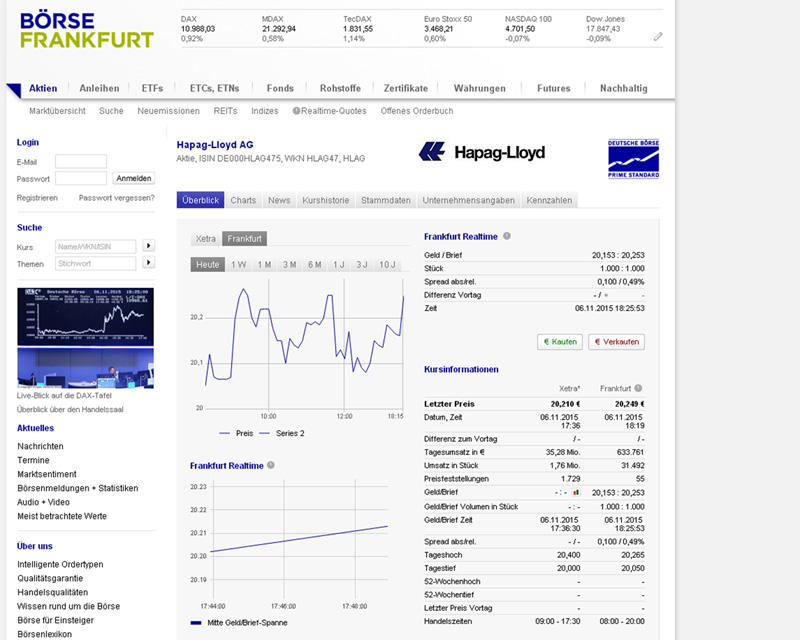The width and height of the screenshot is (800, 640).
Task: Switch to the Kennzahlen tab
Action: click(x=549, y=200)
